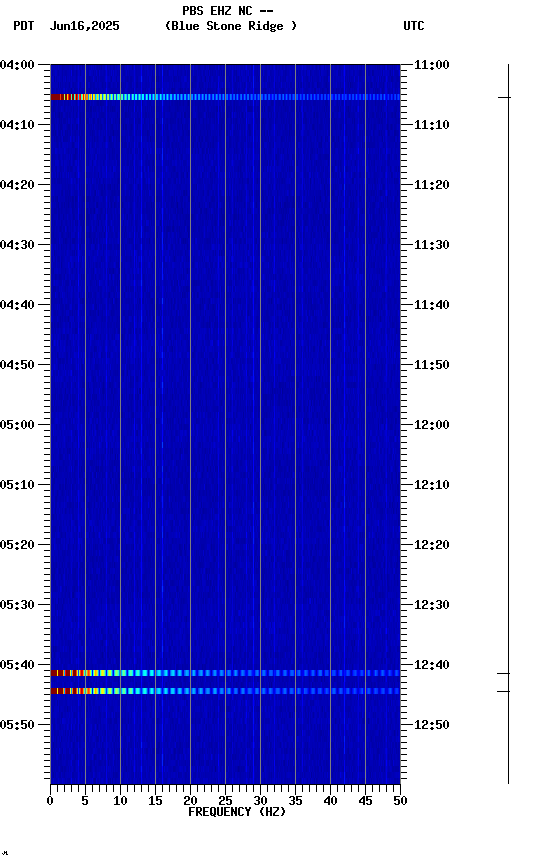Click the 12:20 UTC time label
This screenshot has width=552, height=864.
(432, 545)
